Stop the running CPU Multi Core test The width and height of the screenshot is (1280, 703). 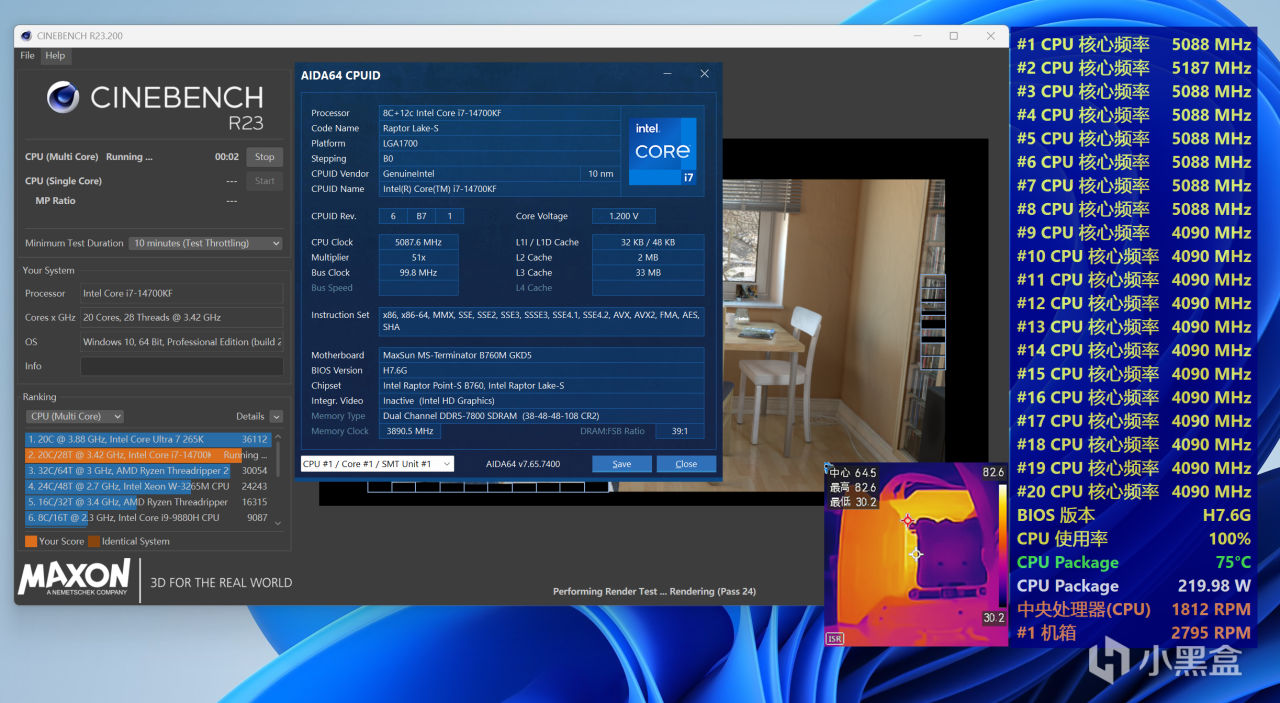point(264,157)
